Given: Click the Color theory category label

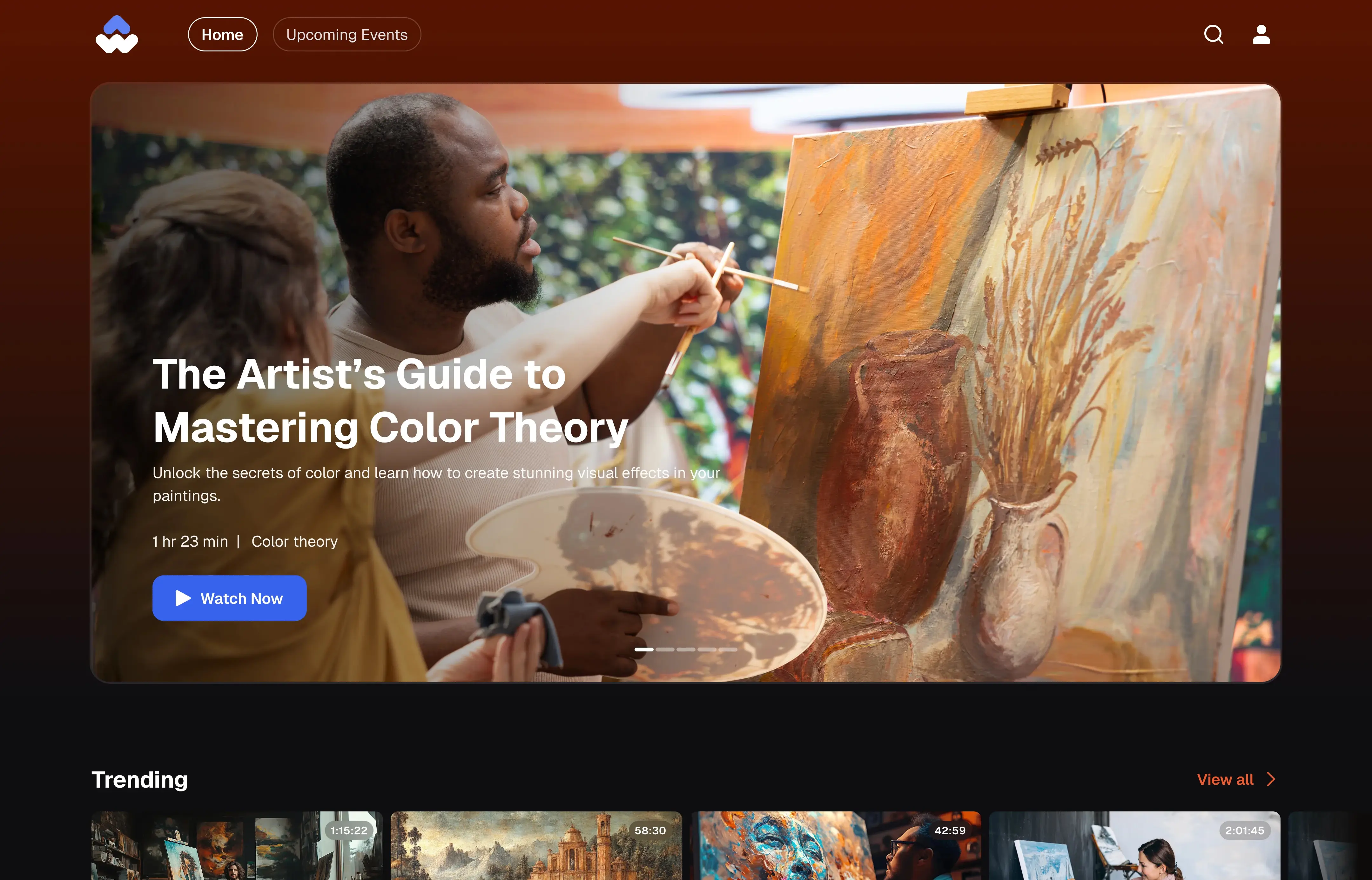Looking at the screenshot, I should click(x=294, y=541).
